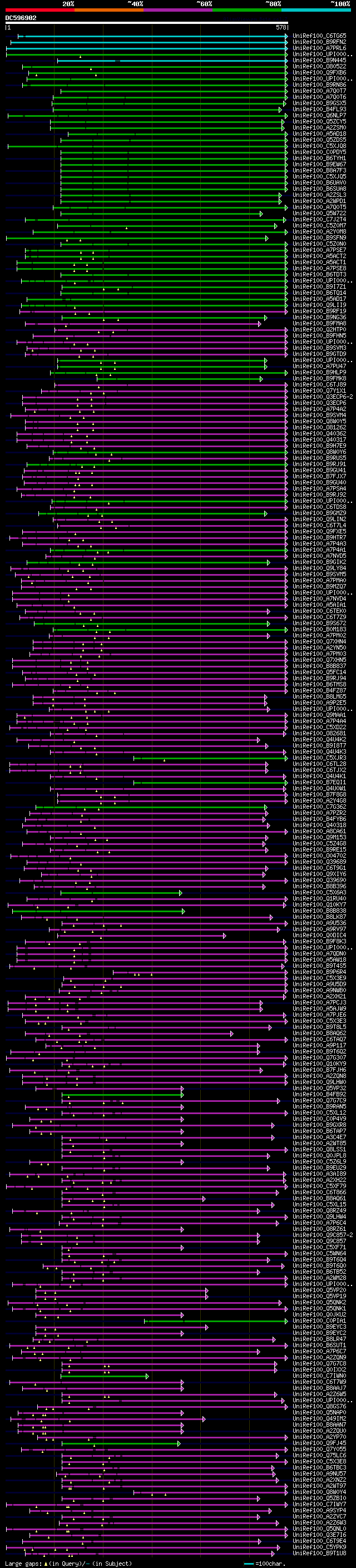Select label UniRef100_Q39689
This screenshot has width=356, height=1568.
(x=319, y=862)
